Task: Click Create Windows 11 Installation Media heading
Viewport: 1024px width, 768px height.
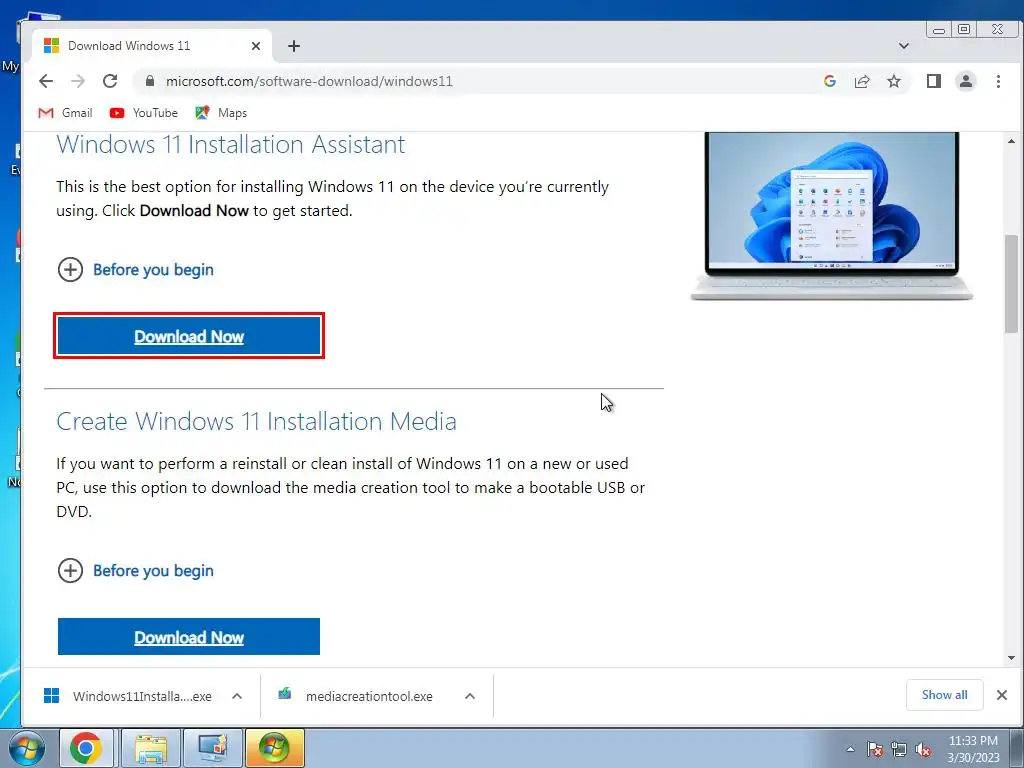Action: point(256,421)
